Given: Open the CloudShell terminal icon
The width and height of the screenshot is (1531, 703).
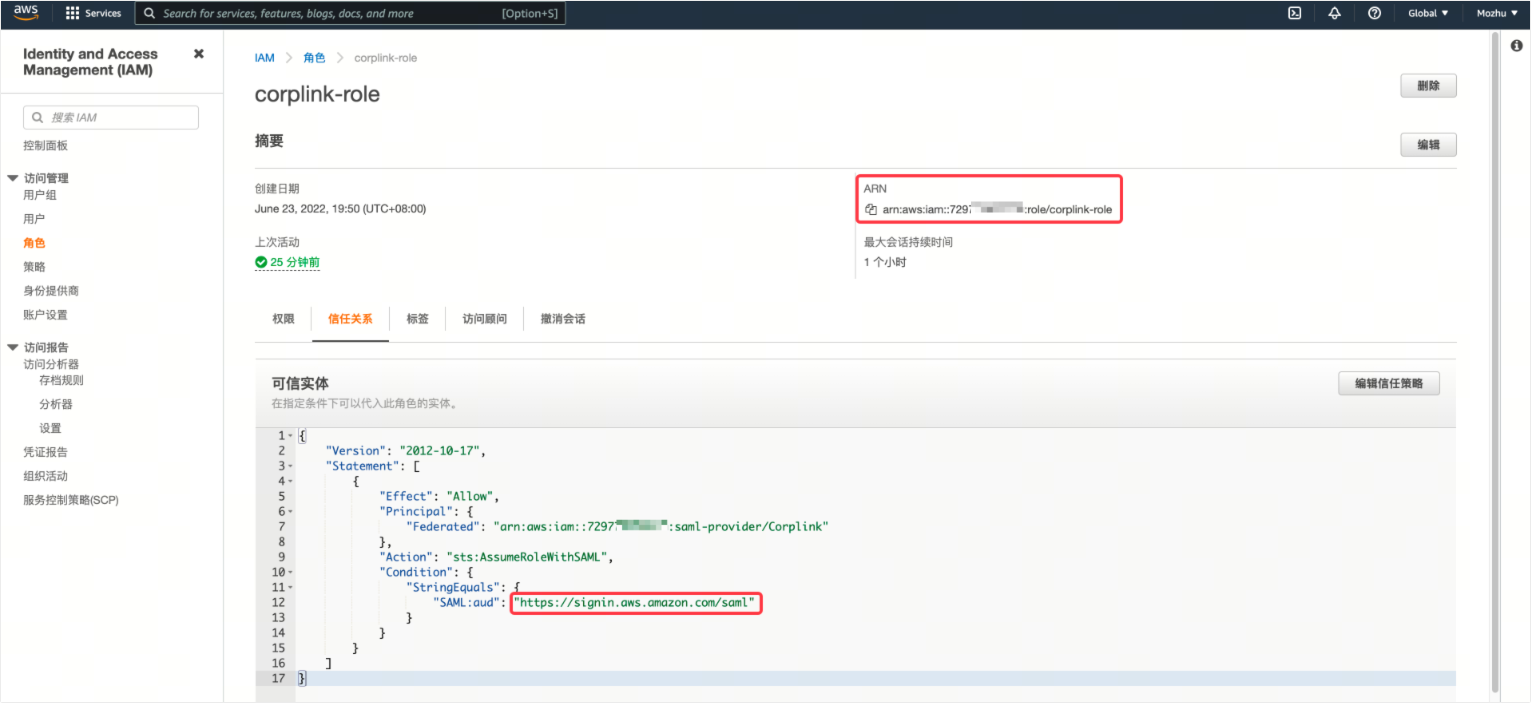Looking at the screenshot, I should (1294, 13).
